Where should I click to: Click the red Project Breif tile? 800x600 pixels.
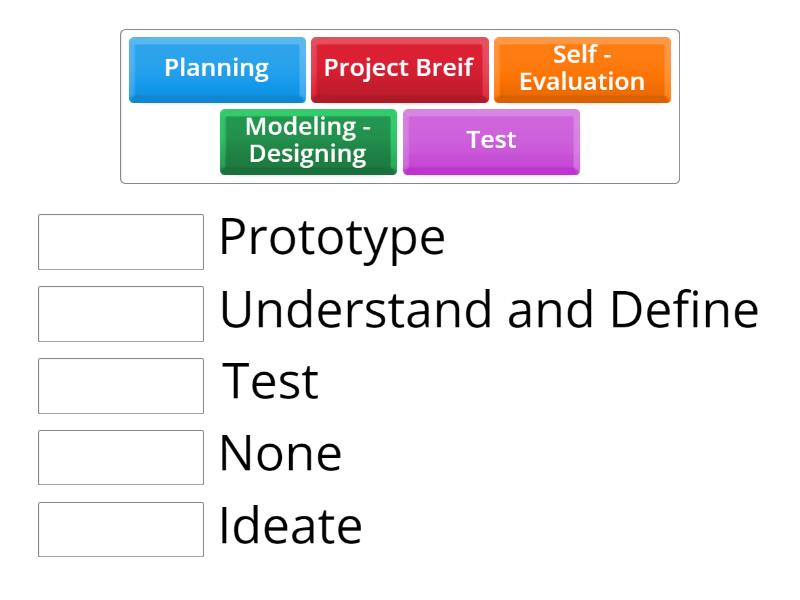click(400, 69)
